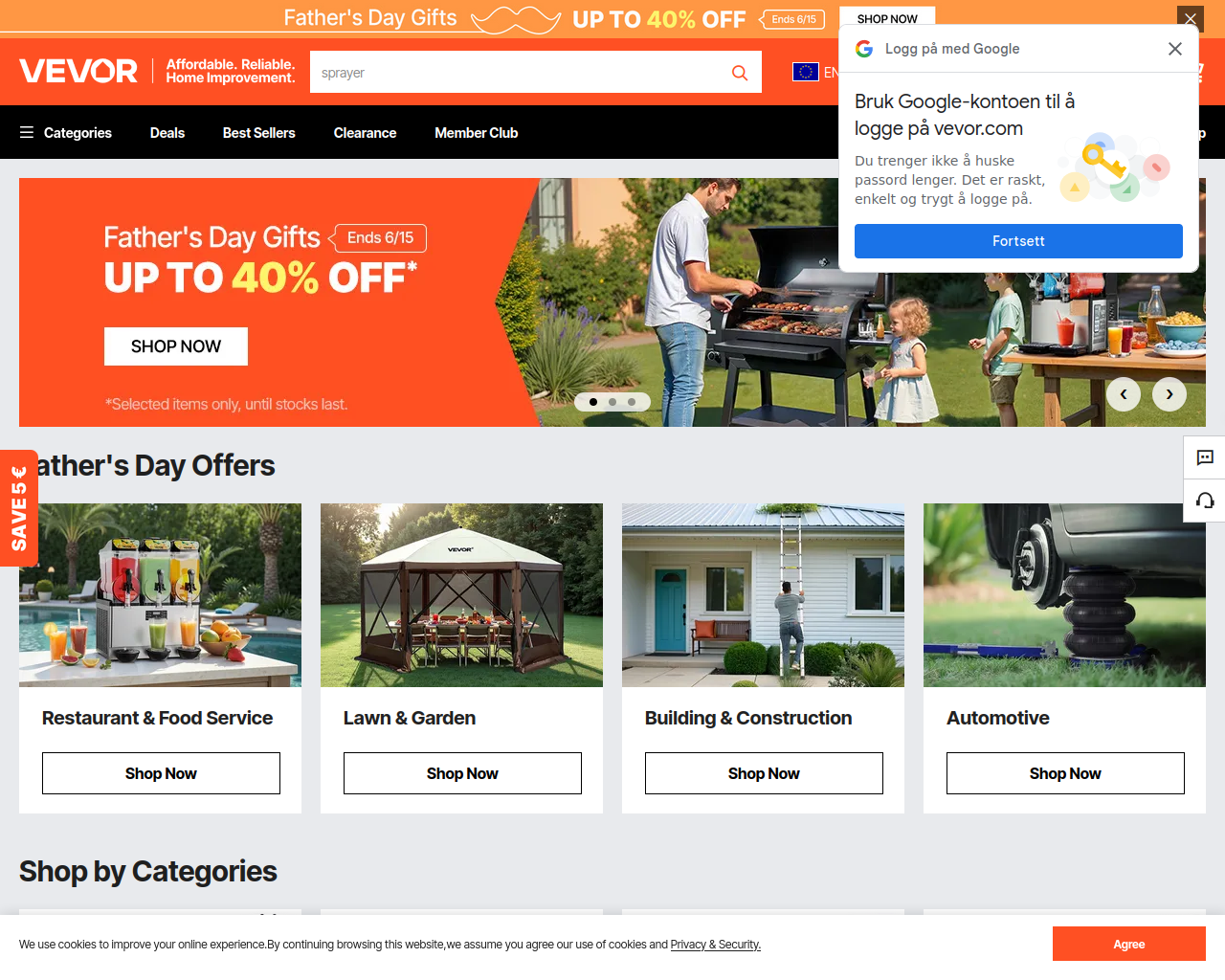The image size is (1225, 980).
Task: Open the SAVE 5 € side tab
Action: coord(18,508)
